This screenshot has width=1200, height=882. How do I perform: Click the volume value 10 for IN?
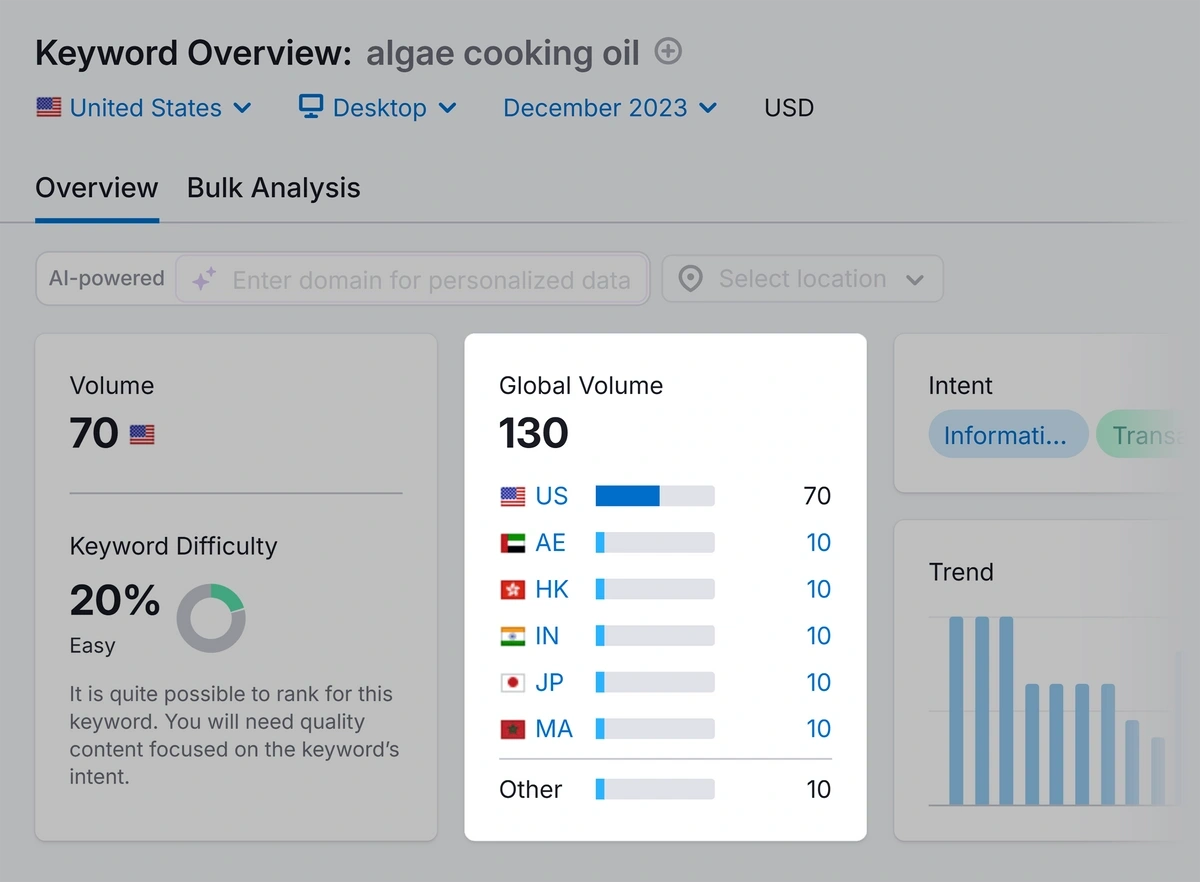[x=819, y=636]
